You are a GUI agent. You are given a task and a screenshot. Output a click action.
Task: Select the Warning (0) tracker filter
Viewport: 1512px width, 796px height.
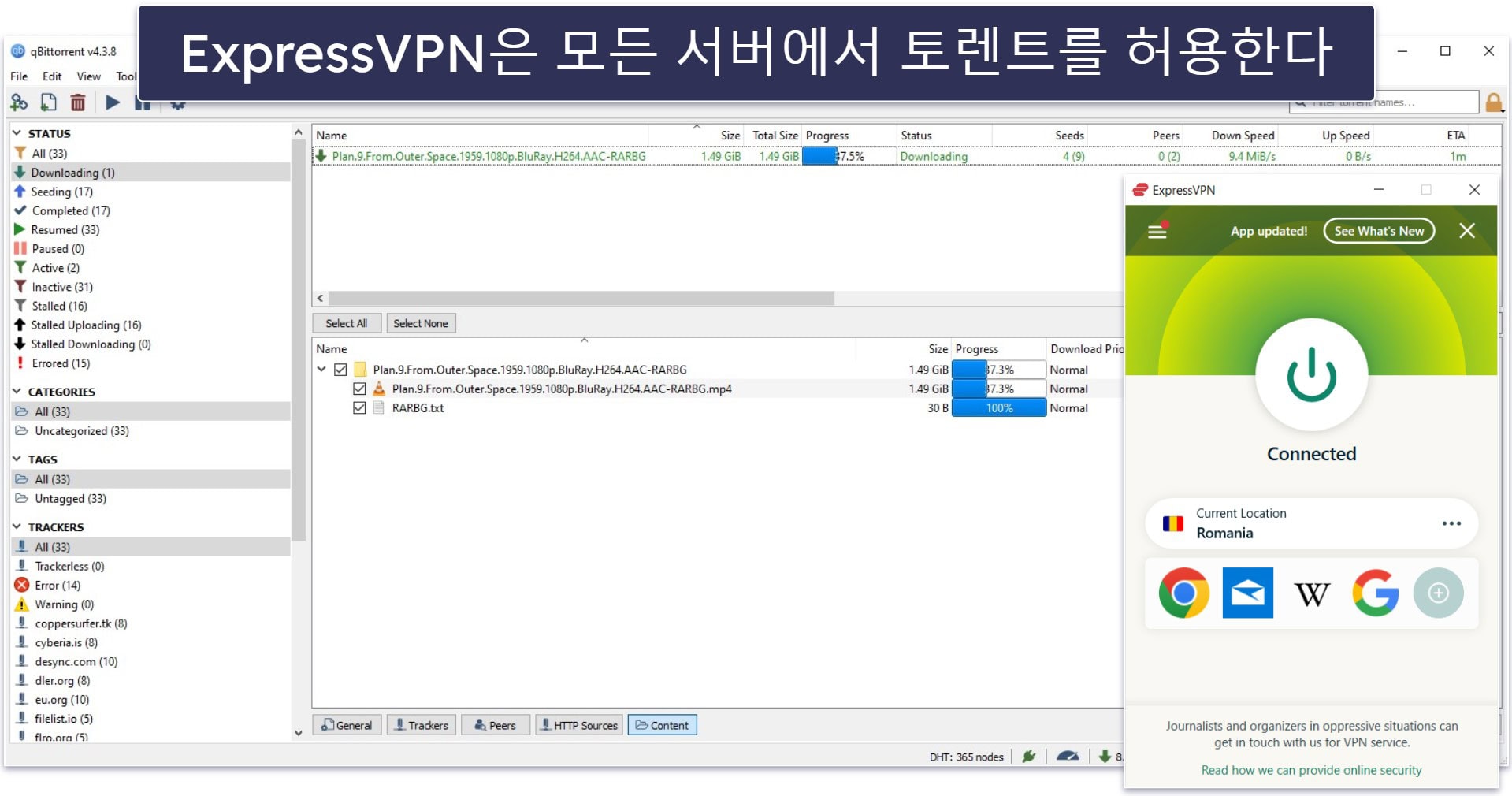pos(150,604)
